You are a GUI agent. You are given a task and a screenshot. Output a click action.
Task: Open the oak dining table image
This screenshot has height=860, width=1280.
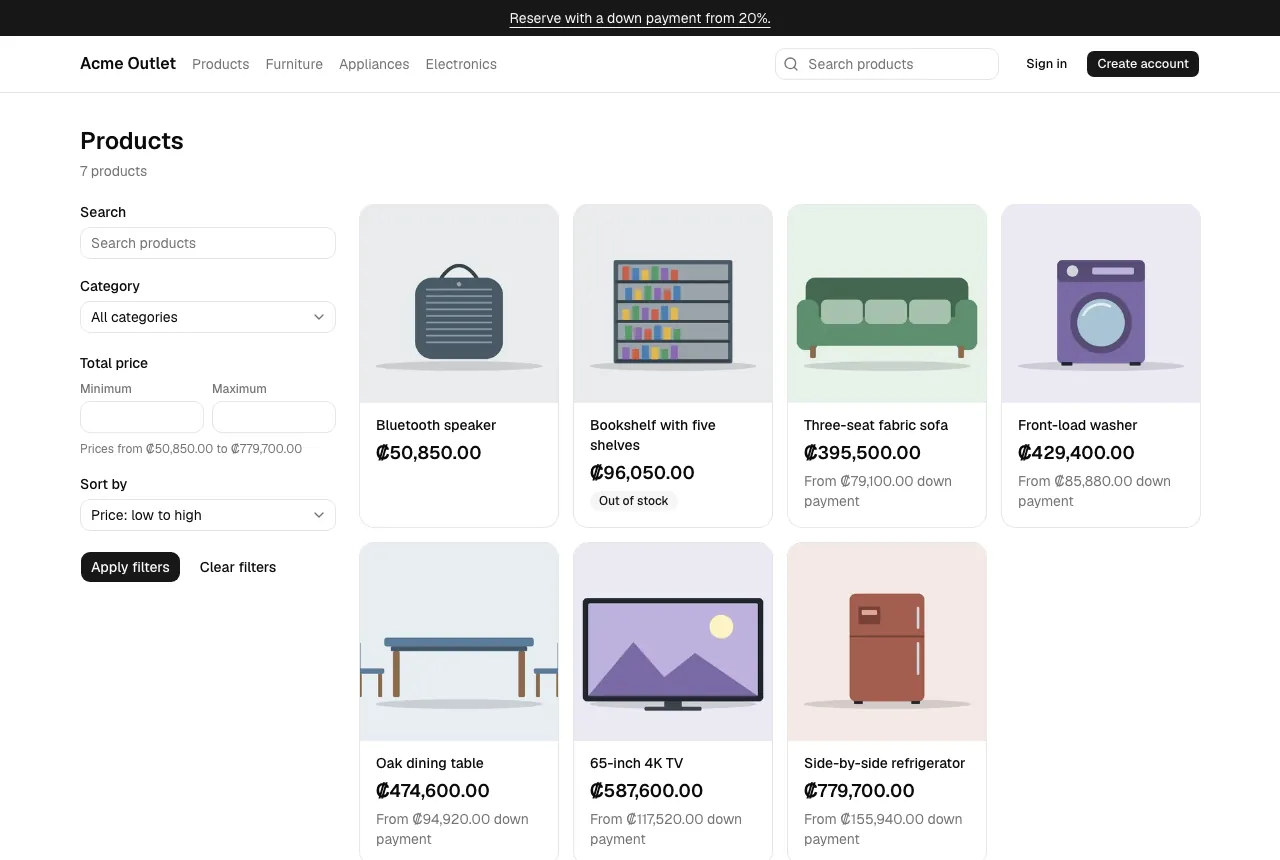click(x=459, y=642)
